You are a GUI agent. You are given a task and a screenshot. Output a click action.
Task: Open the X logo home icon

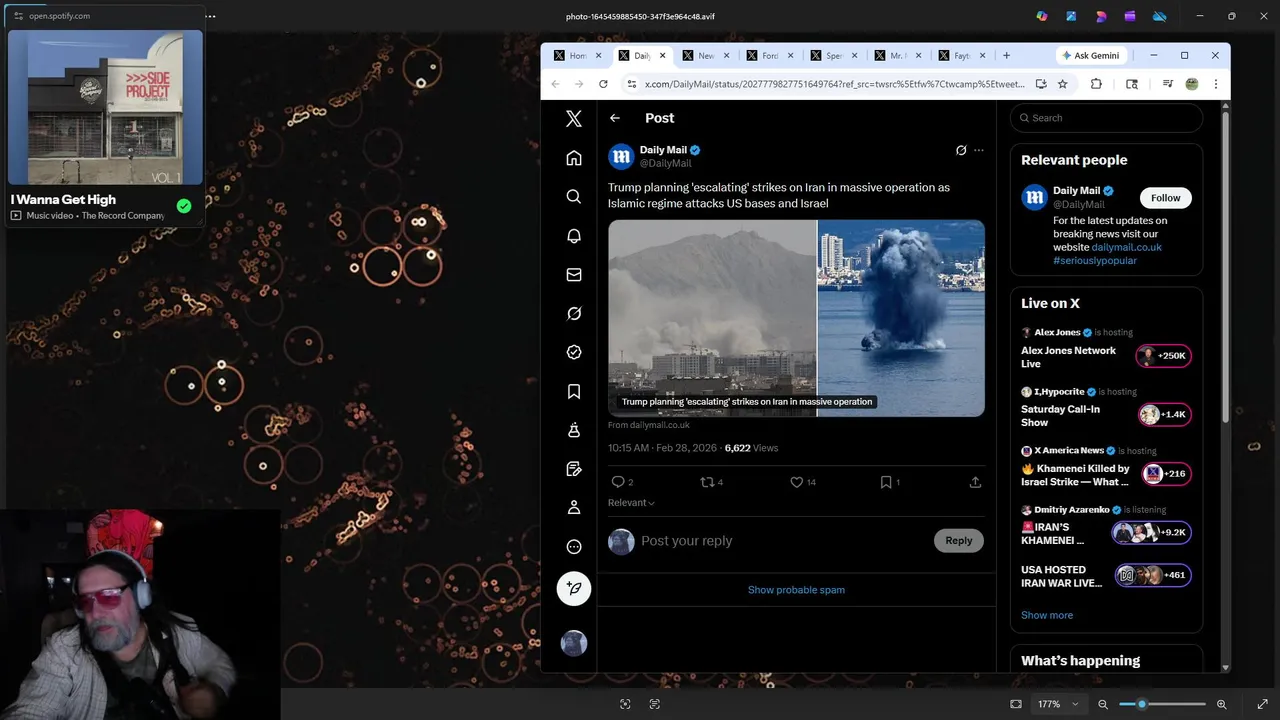click(x=574, y=119)
